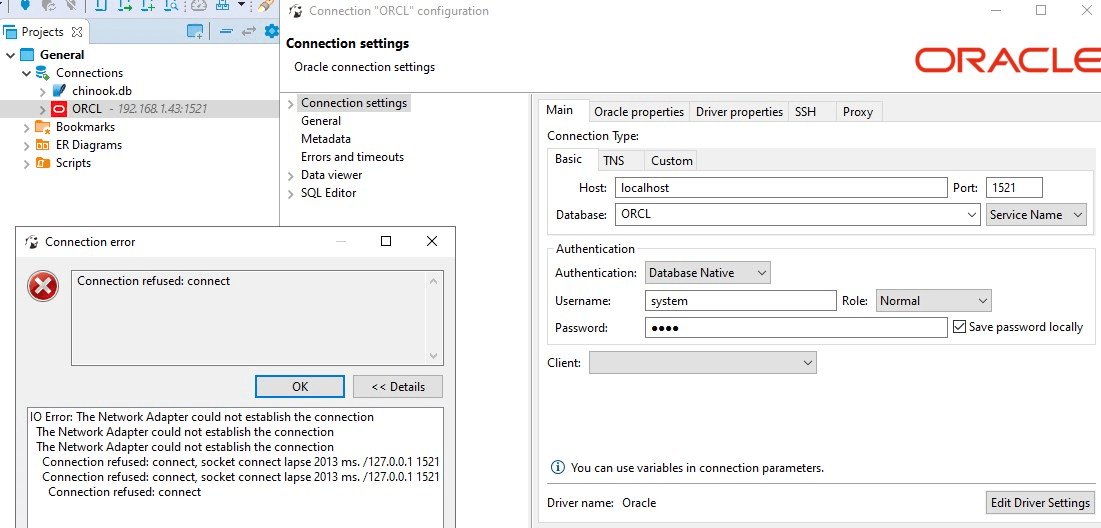Select Errors and timeouts settings page
This screenshot has height=528, width=1101.
(352, 157)
